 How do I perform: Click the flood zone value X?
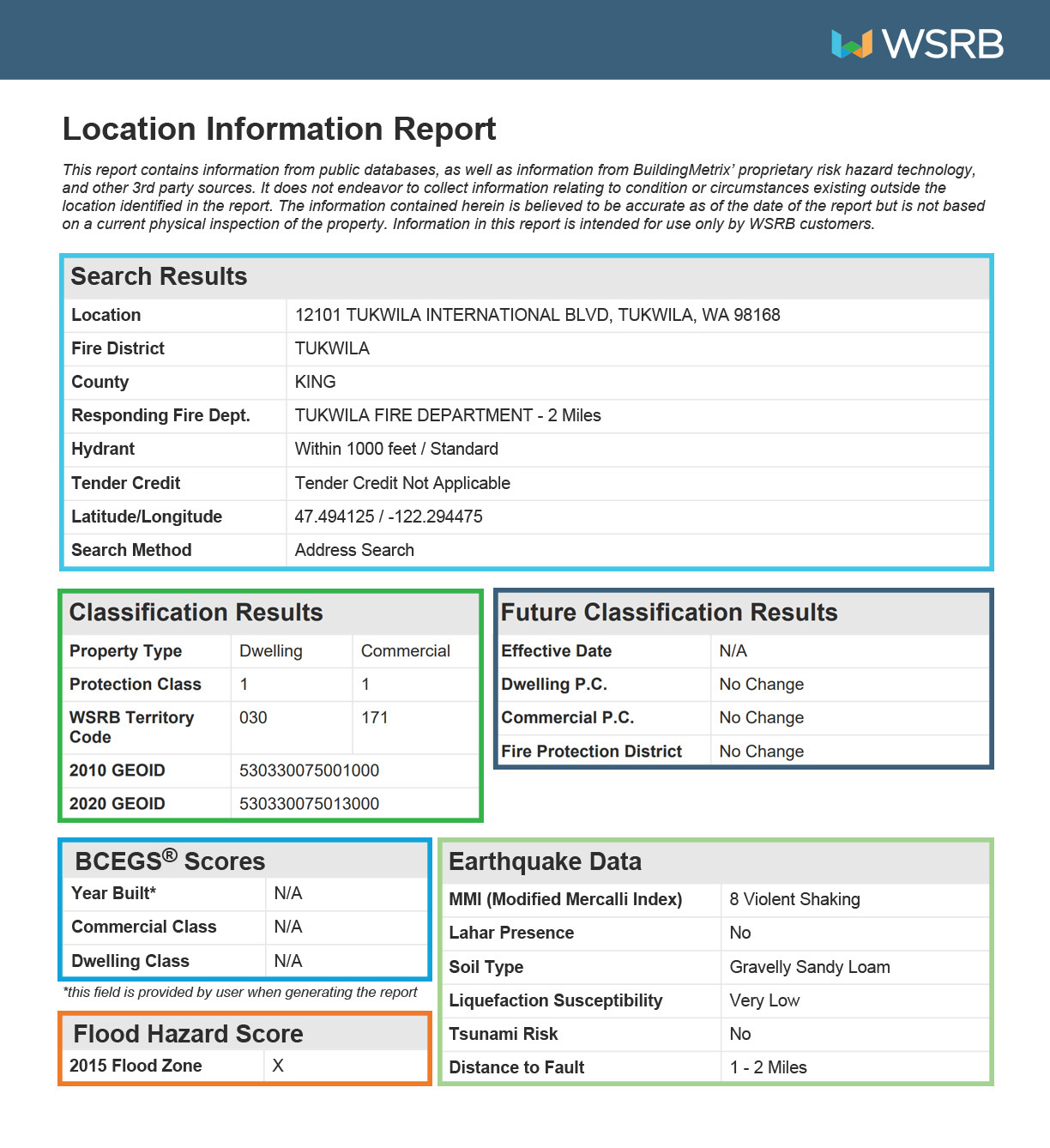278,1066
